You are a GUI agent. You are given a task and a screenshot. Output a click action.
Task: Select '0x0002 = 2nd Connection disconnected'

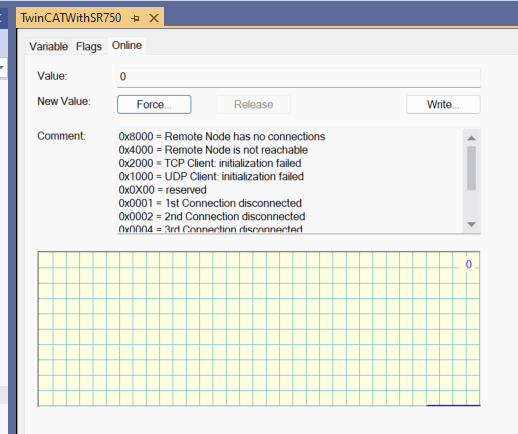(x=212, y=217)
